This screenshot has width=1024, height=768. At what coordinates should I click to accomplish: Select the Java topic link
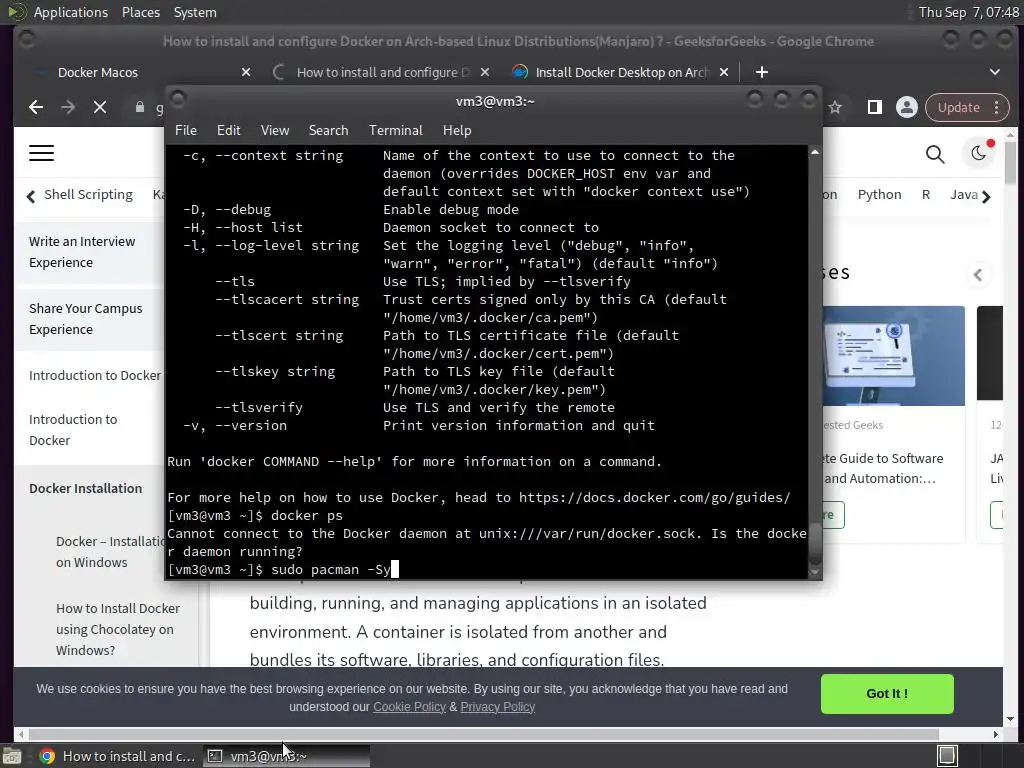click(964, 195)
